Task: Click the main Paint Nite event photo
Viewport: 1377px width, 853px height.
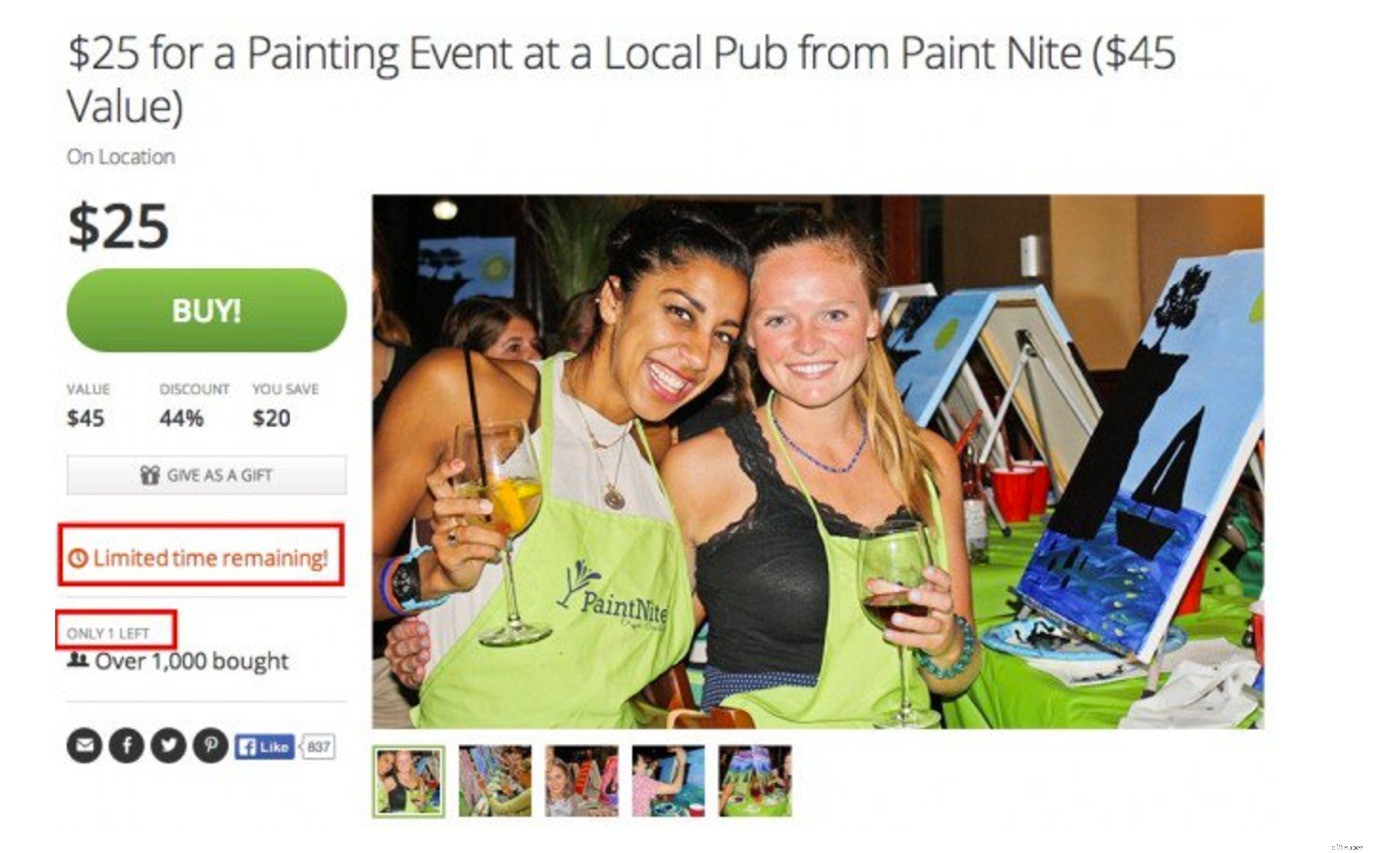Action: pyautogui.click(x=818, y=461)
